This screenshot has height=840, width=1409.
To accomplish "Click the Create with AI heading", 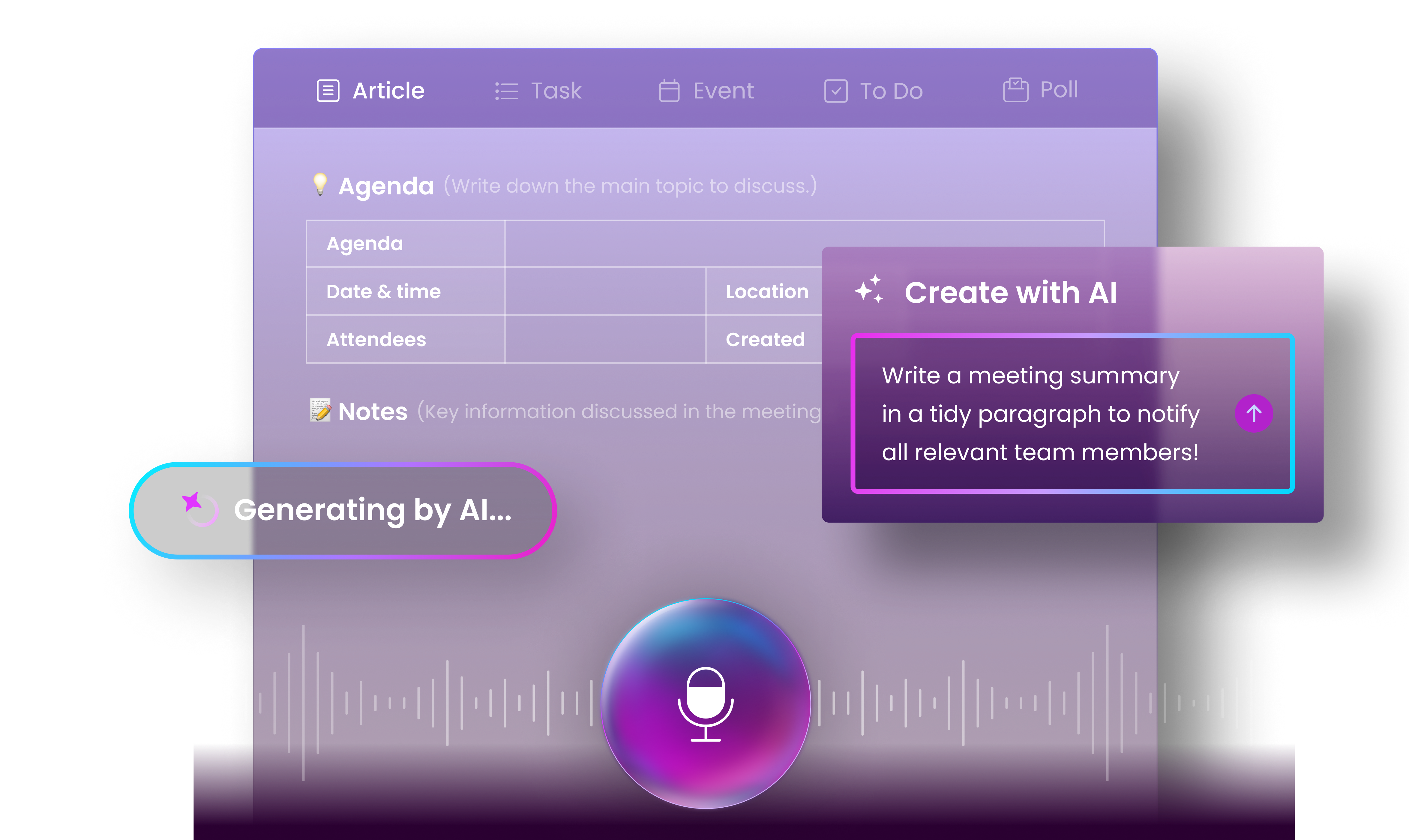I will pyautogui.click(x=1010, y=292).
